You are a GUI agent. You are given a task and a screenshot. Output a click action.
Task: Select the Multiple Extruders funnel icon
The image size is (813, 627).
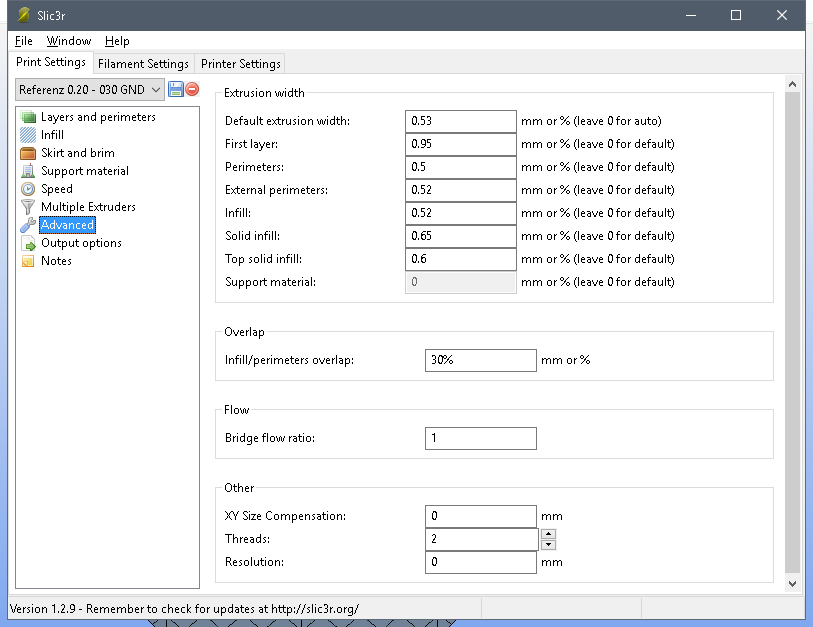(28, 207)
